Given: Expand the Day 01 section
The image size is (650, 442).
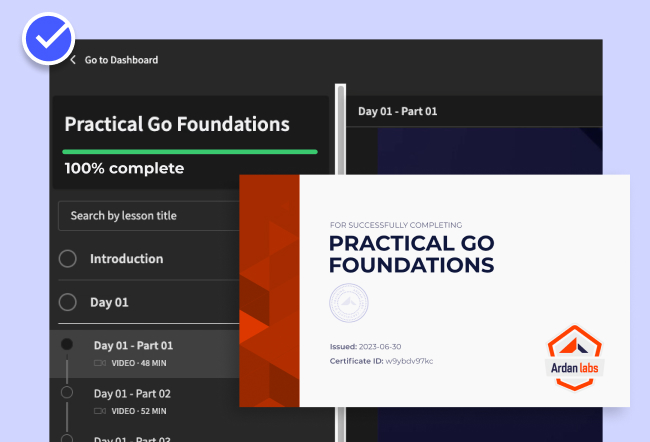Looking at the screenshot, I should (x=109, y=302).
